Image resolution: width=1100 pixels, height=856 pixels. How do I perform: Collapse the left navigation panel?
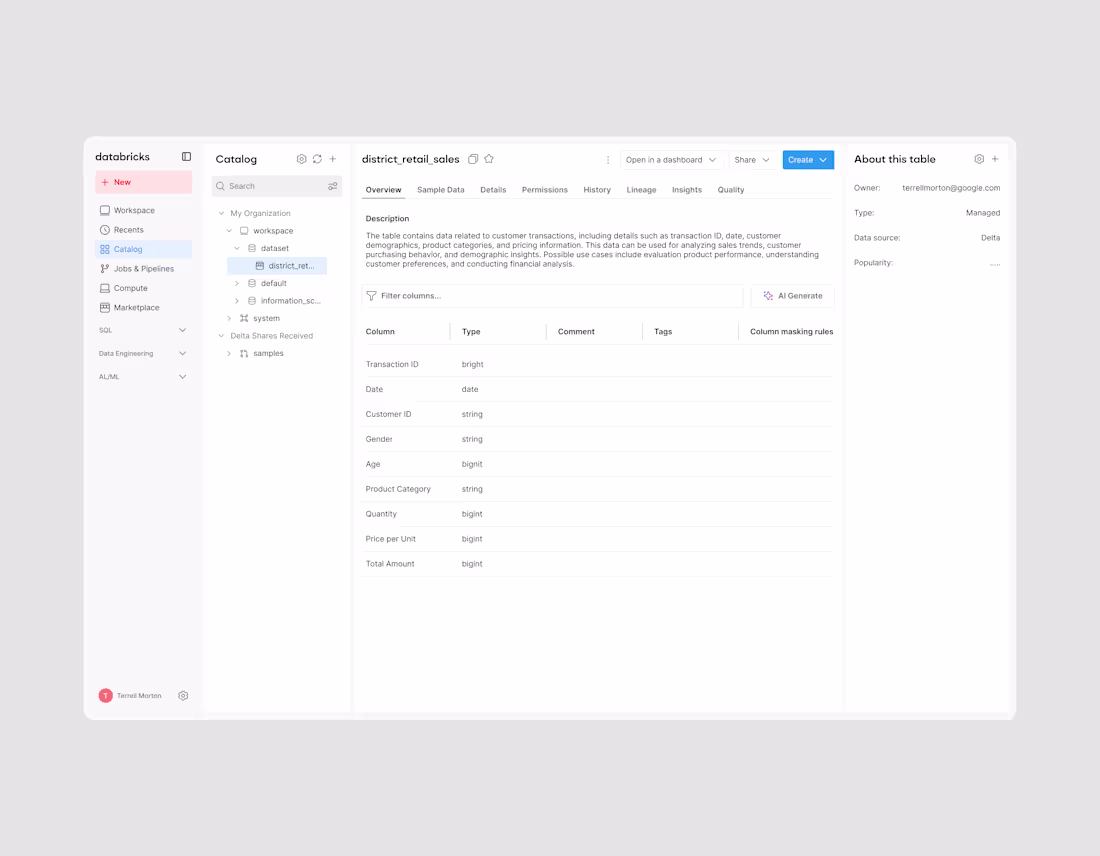point(186,156)
